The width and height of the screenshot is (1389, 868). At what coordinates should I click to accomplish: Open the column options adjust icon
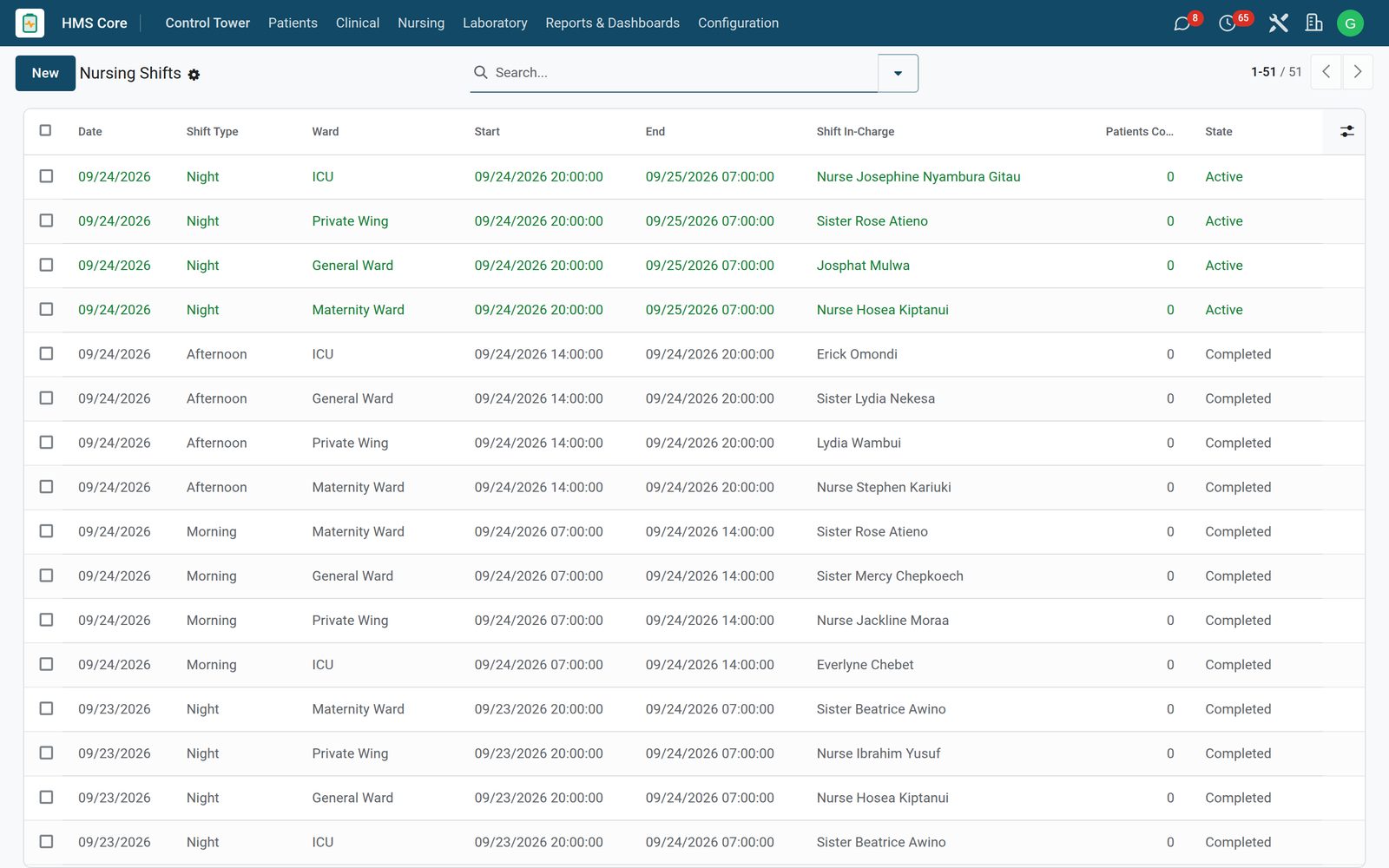click(x=1346, y=131)
